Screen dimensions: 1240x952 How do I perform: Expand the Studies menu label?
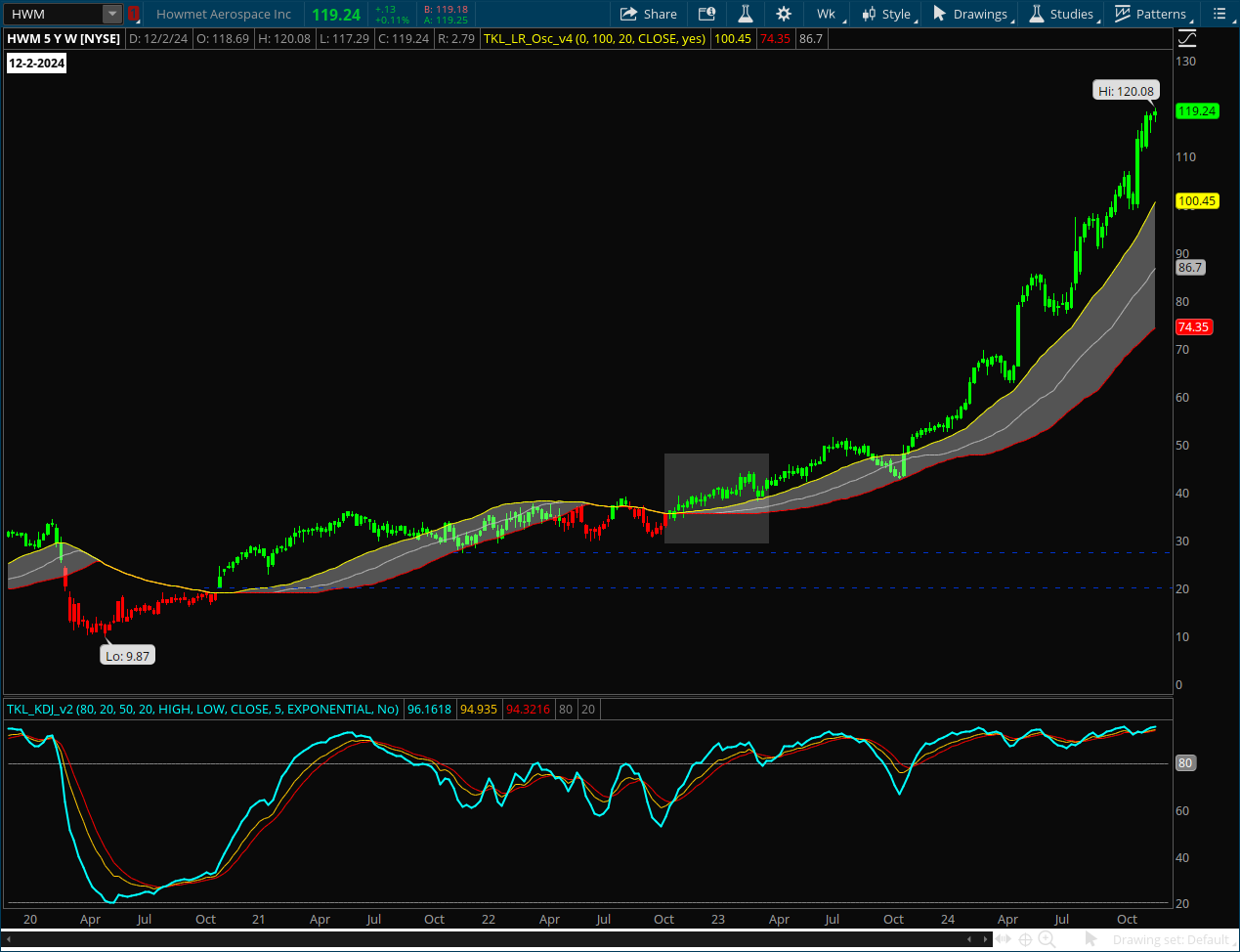[x=1072, y=14]
